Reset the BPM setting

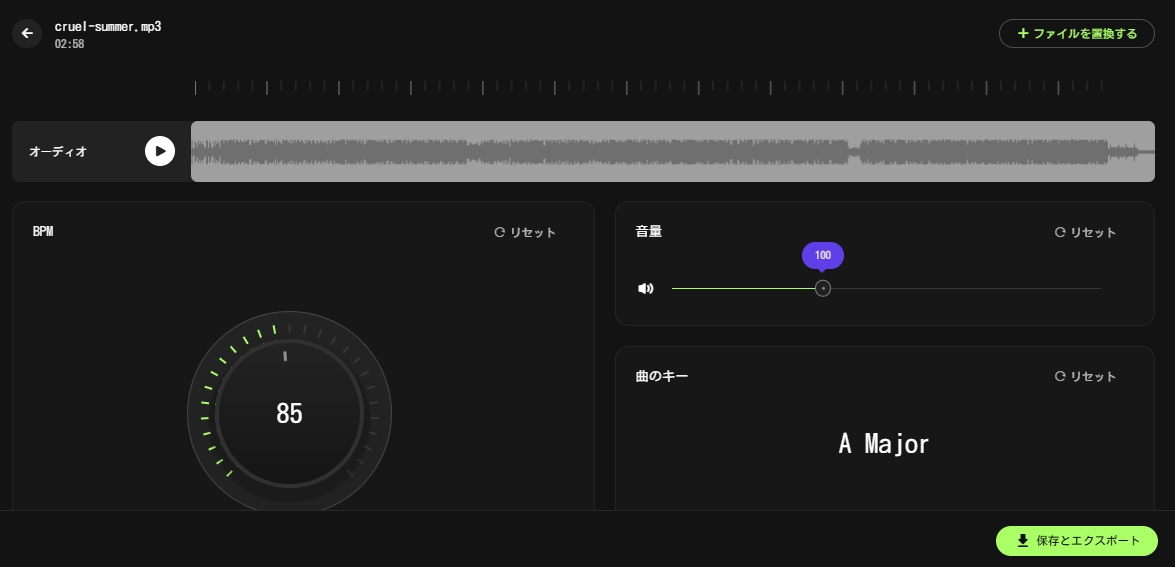tap(525, 232)
